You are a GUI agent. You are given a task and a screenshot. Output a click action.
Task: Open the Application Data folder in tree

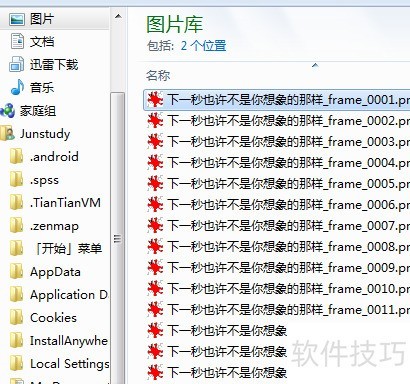69,295
